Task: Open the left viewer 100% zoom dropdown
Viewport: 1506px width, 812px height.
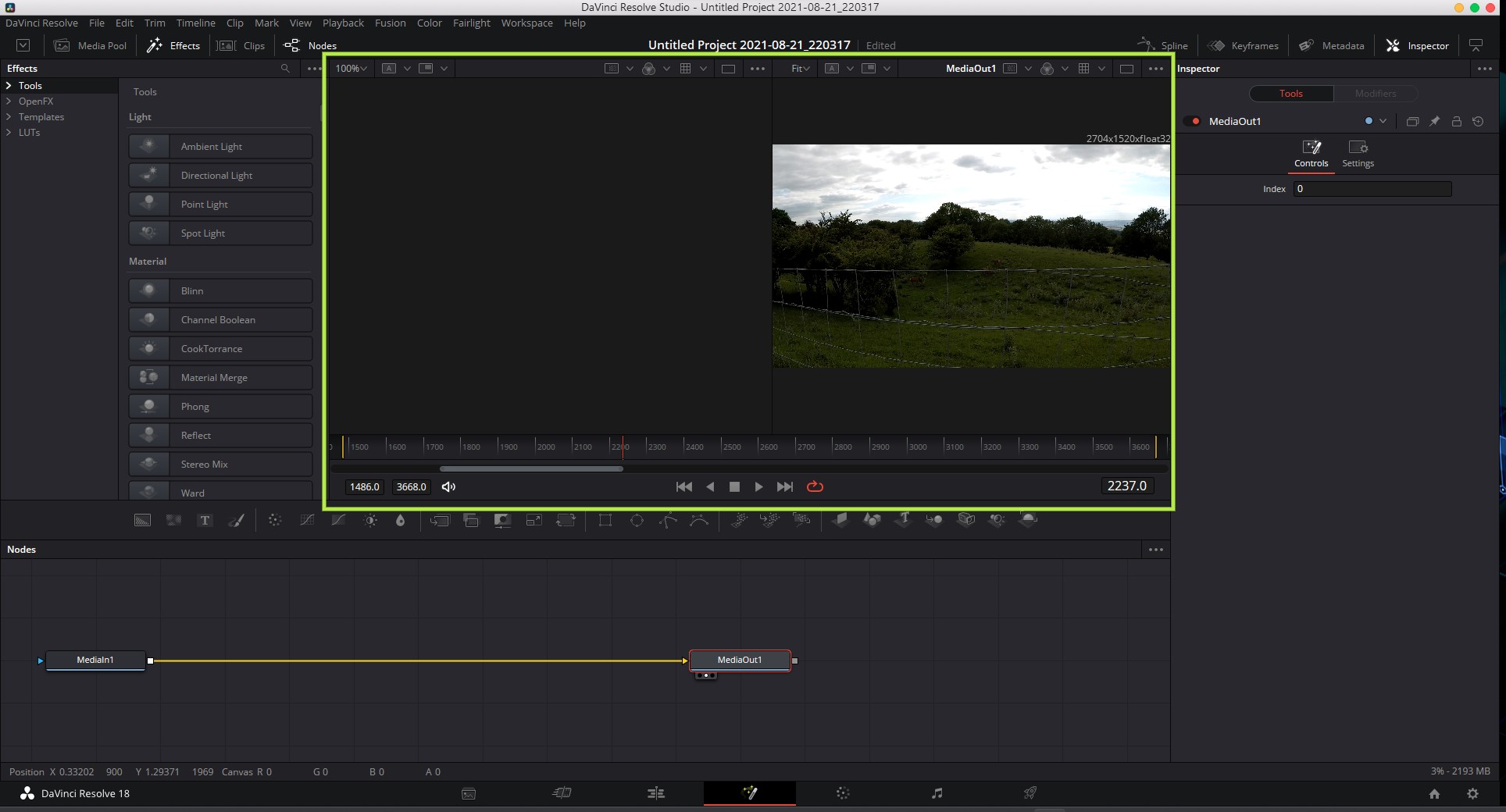Action: coord(351,69)
